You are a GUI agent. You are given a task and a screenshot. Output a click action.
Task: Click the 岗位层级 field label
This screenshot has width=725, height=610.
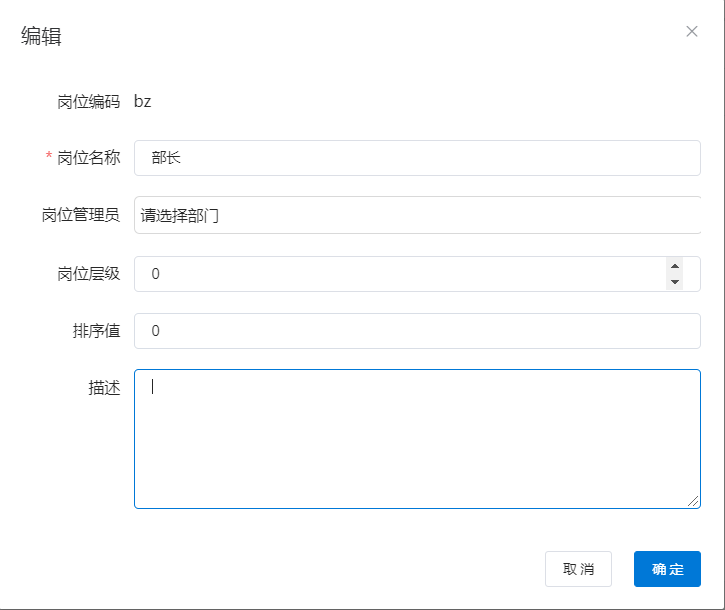point(89,274)
